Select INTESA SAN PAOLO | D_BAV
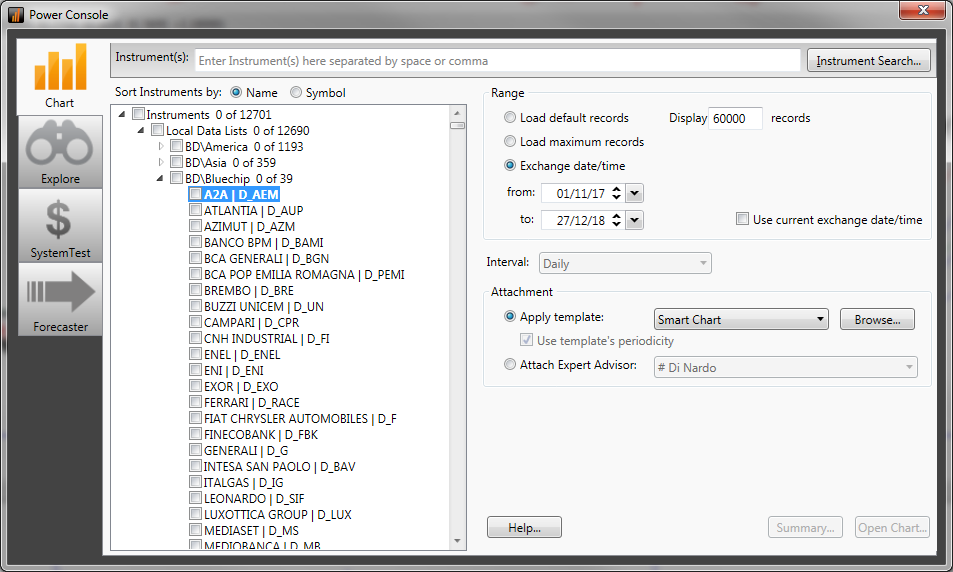 (280, 466)
